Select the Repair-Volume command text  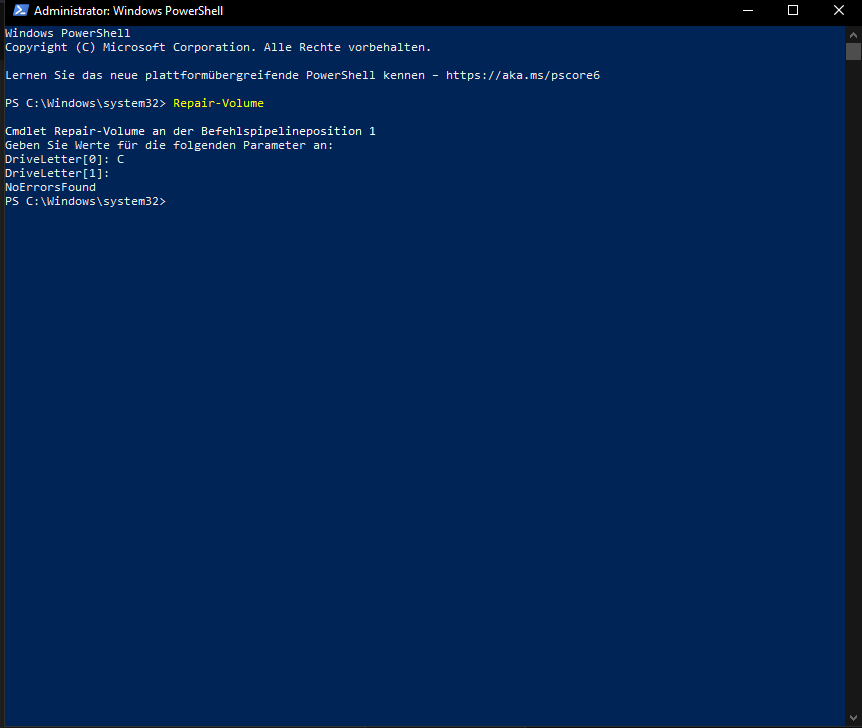(x=218, y=102)
